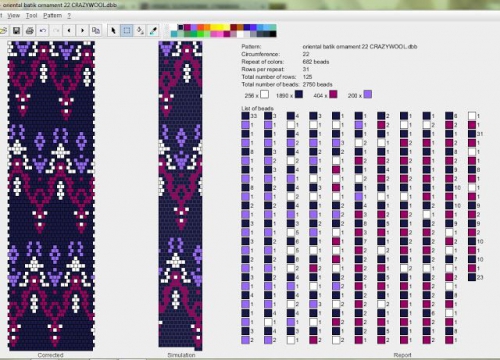
Task: Shift pattern right with arrow icon
Action: (82, 31)
